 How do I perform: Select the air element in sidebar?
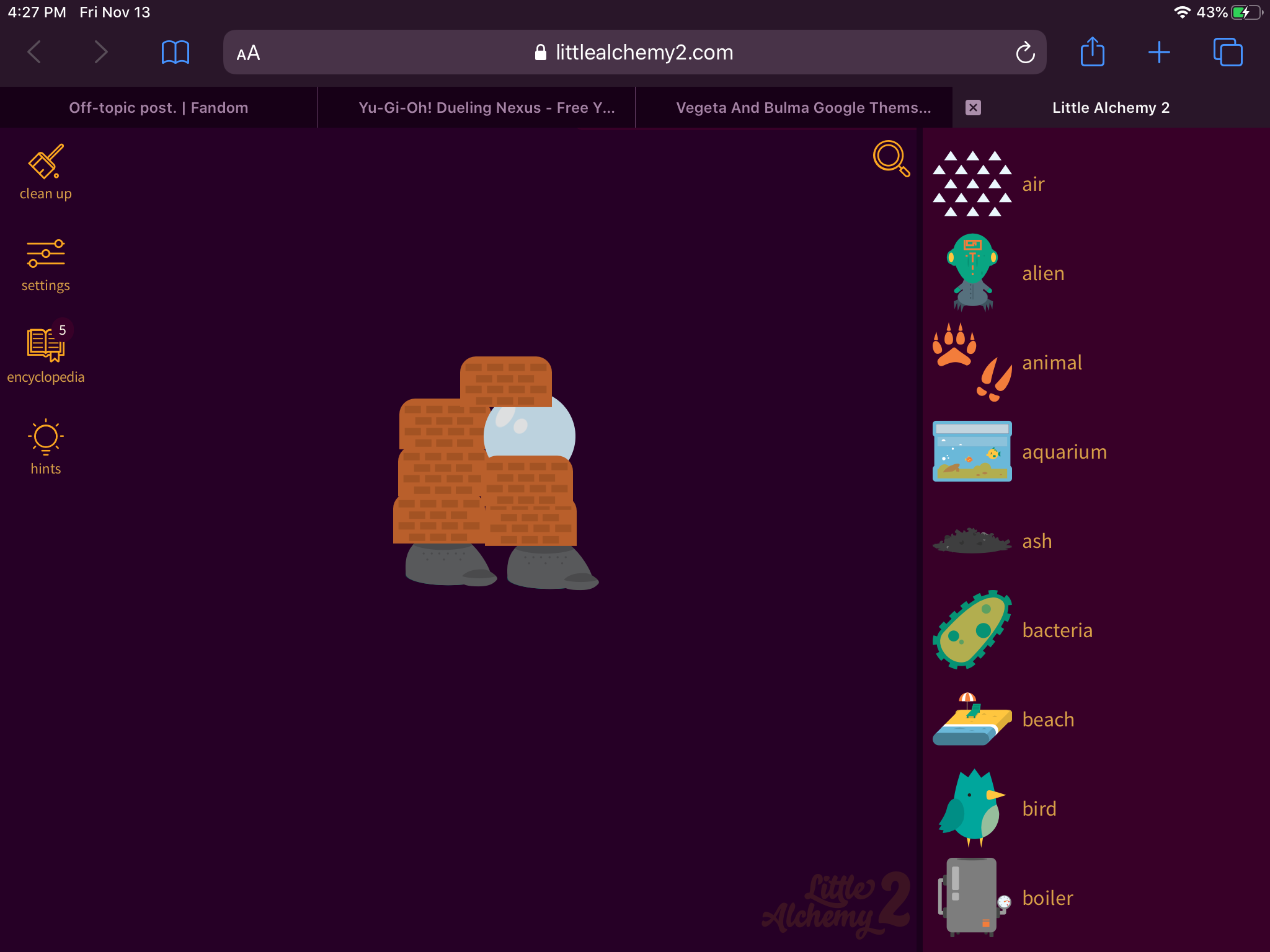pos(970,183)
